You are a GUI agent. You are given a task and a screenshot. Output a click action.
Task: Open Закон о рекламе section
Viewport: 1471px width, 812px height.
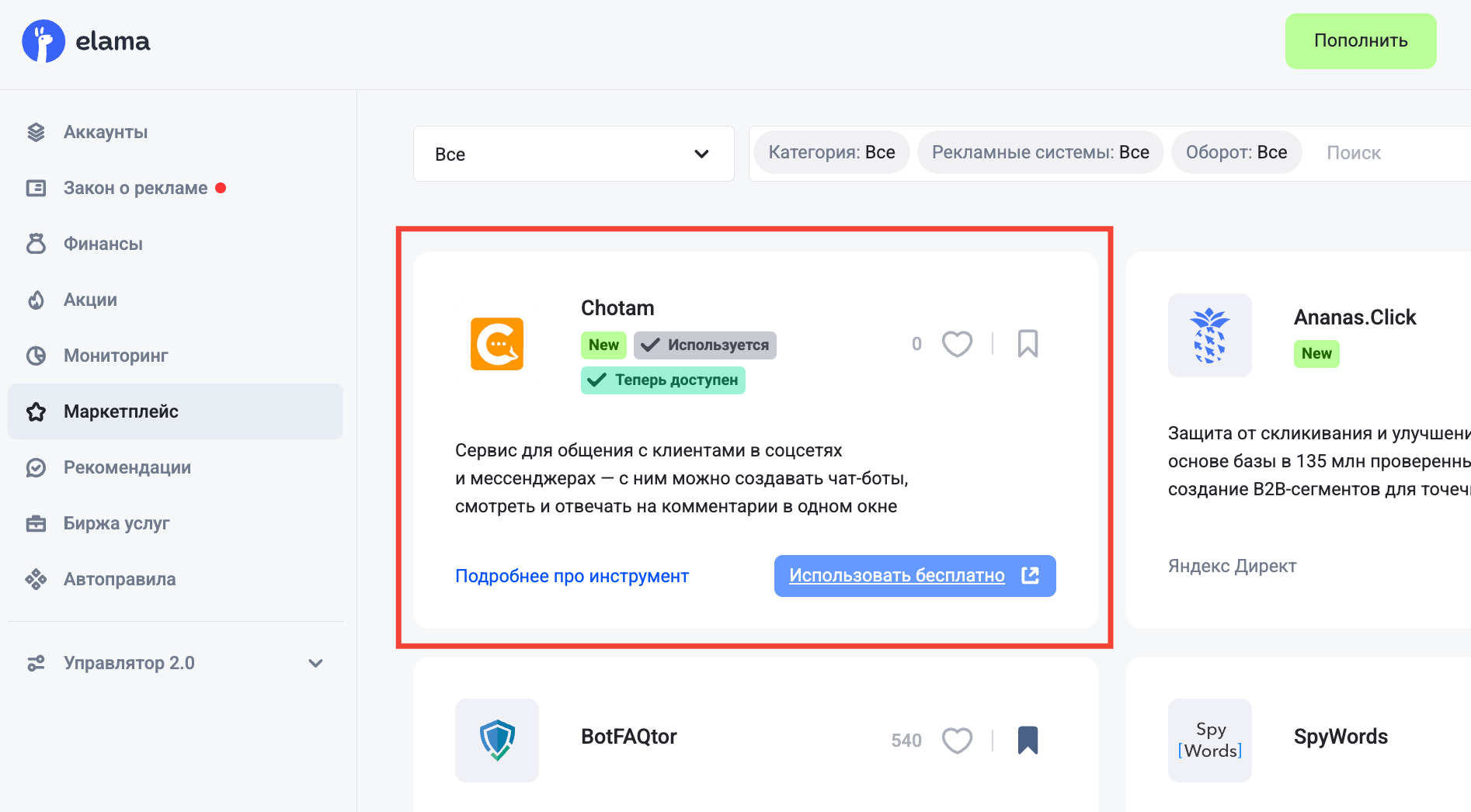point(135,188)
